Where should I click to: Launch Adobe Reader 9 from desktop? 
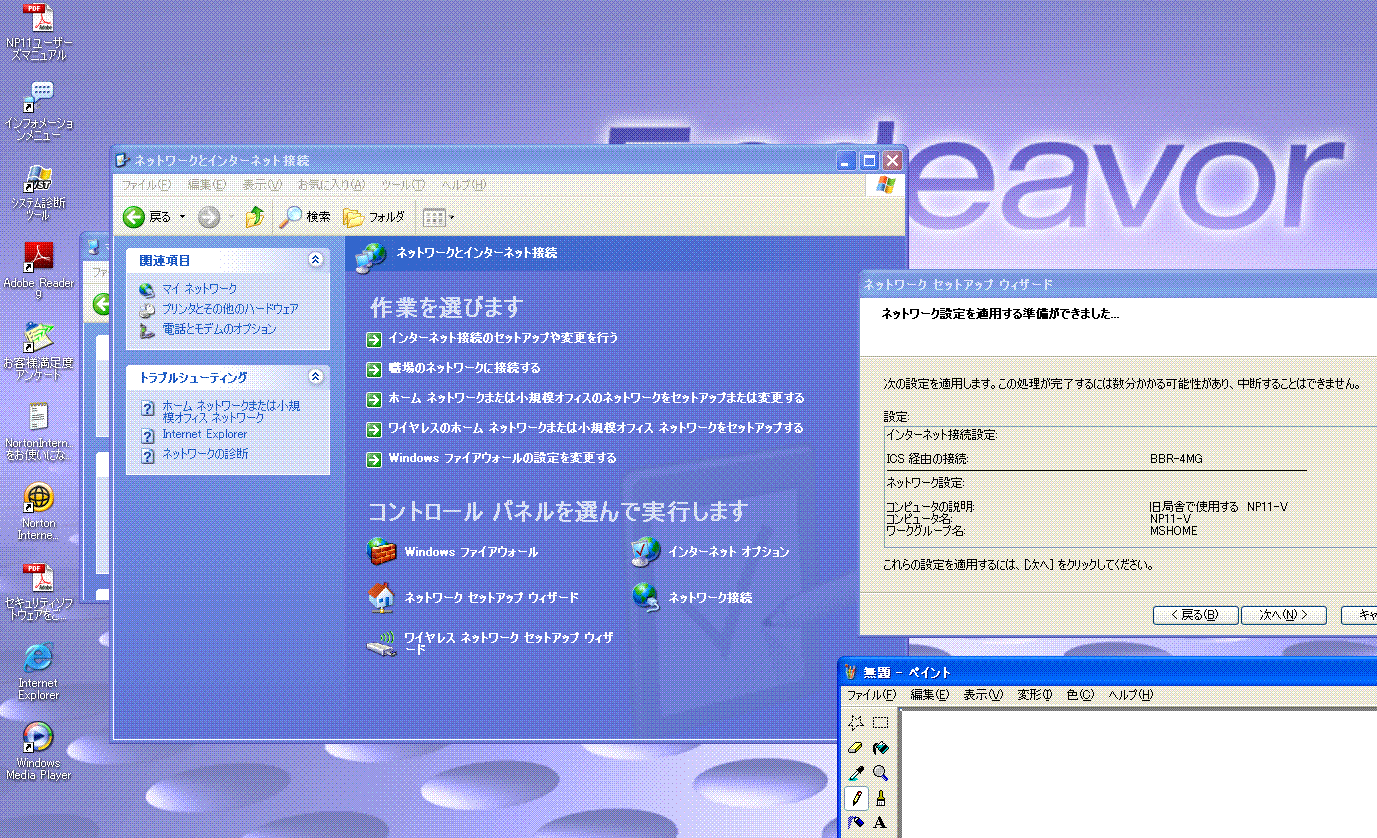(x=38, y=270)
